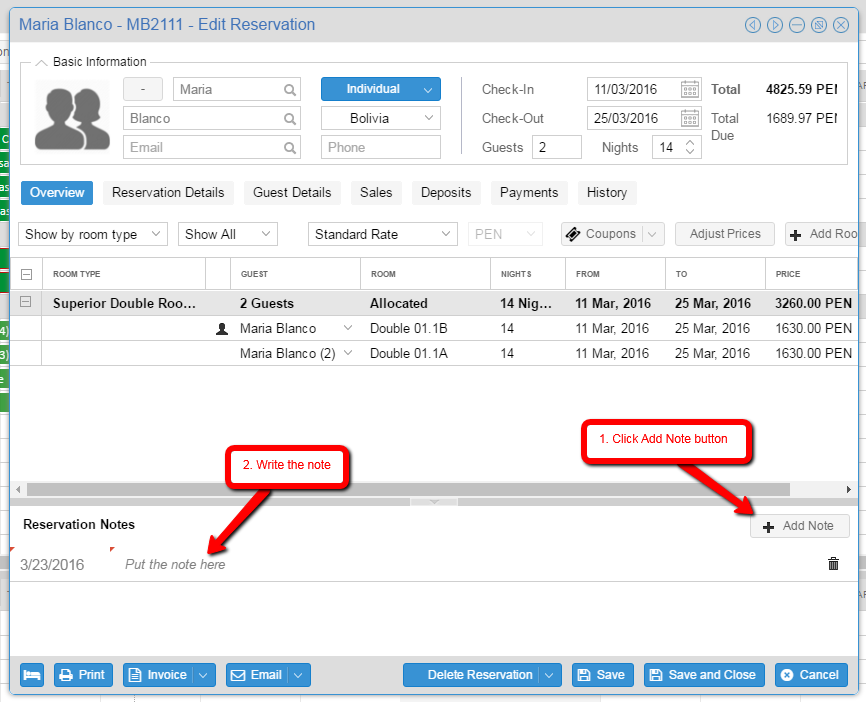Collapse the Superior Double Room group row

coord(26,303)
